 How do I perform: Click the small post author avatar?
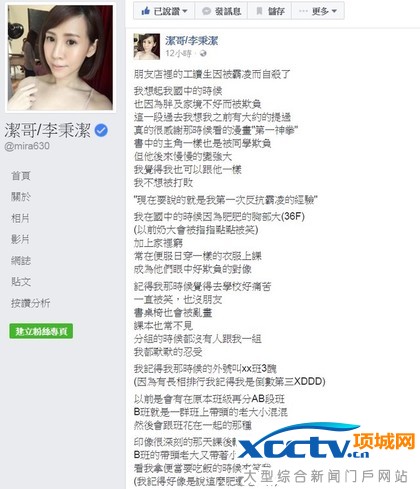coord(147,46)
